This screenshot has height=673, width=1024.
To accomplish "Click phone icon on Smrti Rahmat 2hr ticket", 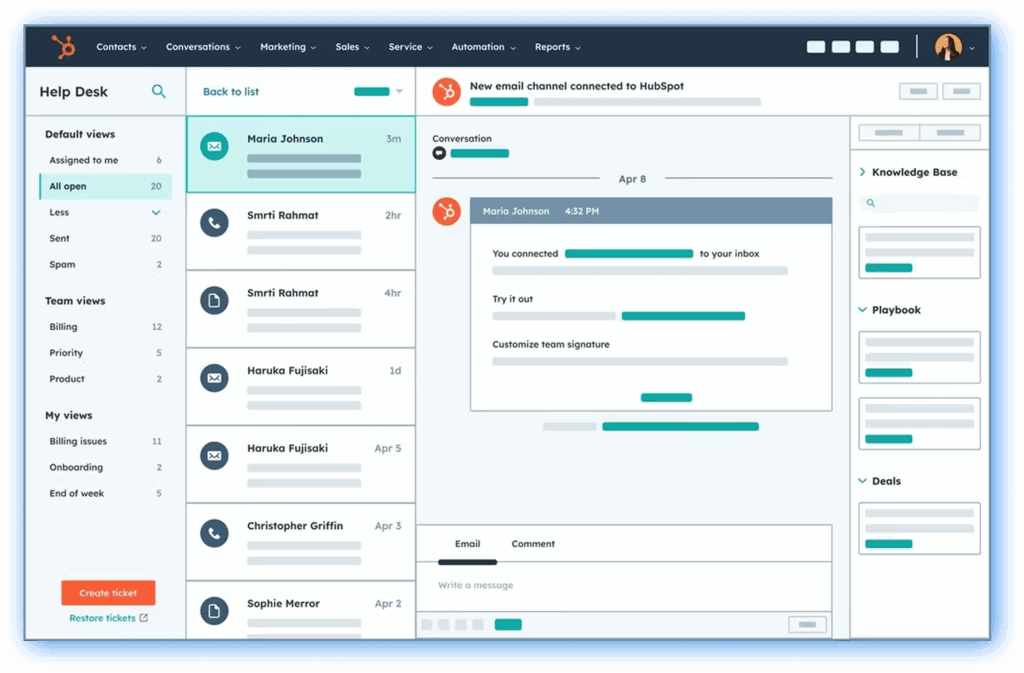I will coord(214,223).
